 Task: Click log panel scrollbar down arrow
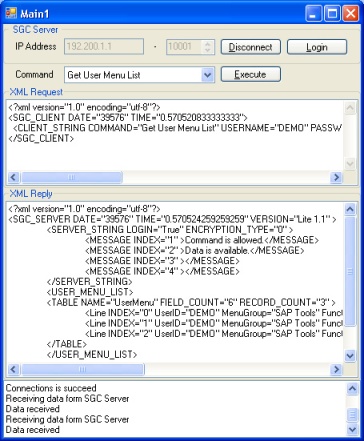pos(352,429)
